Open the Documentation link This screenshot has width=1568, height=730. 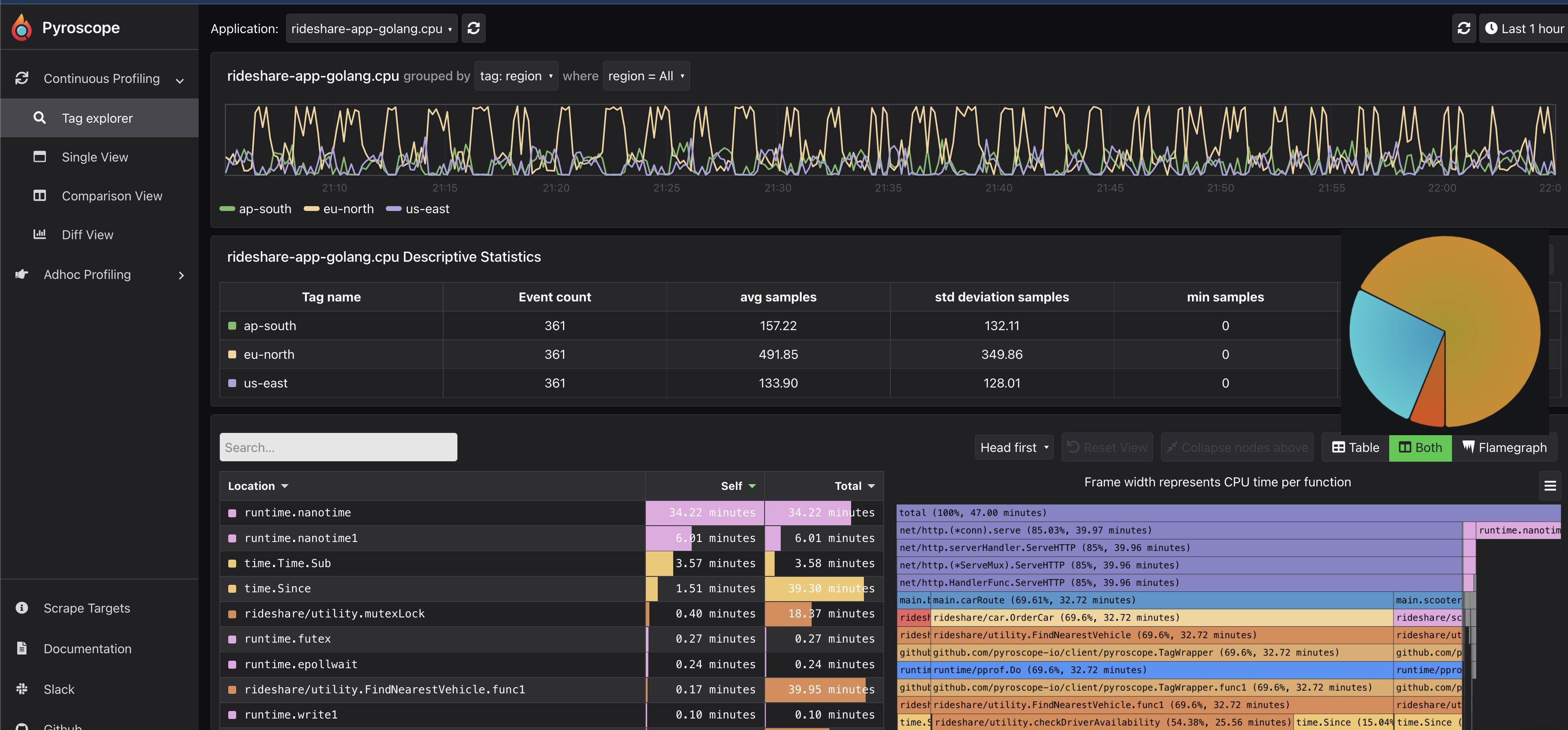click(x=87, y=648)
